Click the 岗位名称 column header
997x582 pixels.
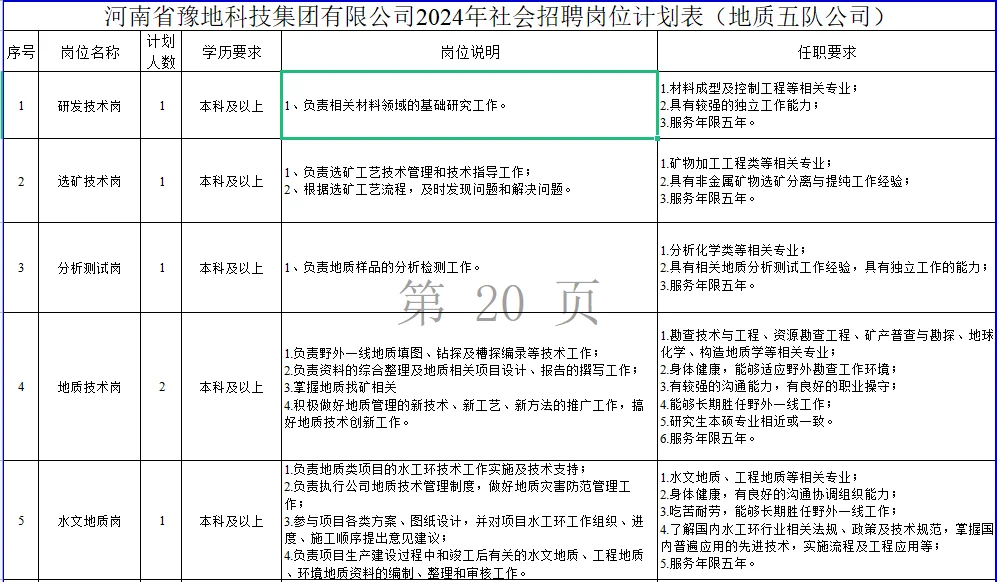[x=90, y=51]
